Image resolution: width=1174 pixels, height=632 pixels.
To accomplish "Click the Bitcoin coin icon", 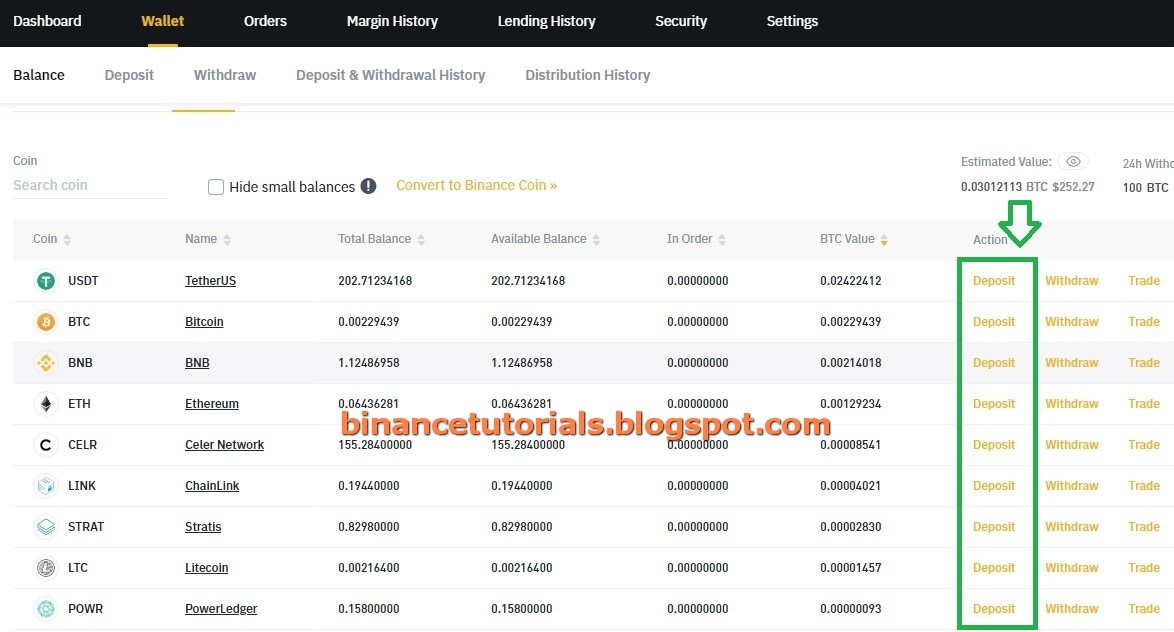I will point(45,322).
